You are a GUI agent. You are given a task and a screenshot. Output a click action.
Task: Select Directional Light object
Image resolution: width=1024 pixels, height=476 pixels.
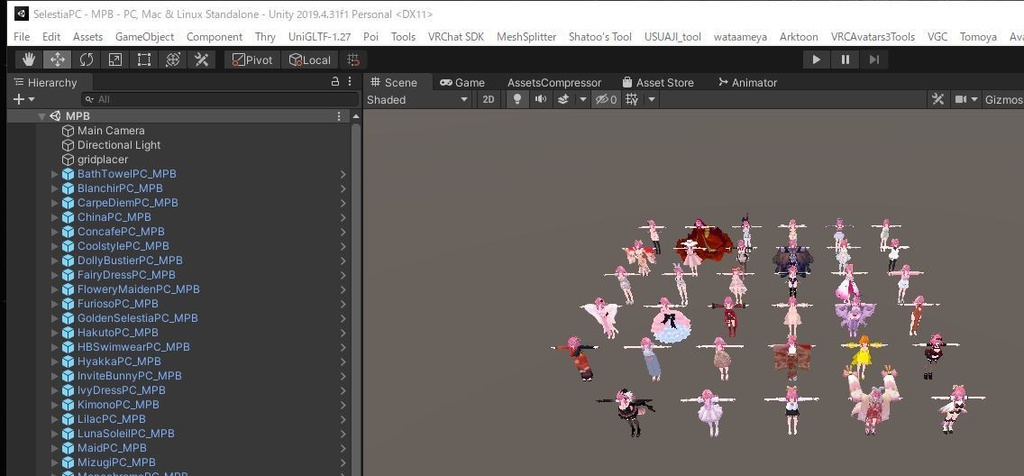pyautogui.click(x=119, y=145)
